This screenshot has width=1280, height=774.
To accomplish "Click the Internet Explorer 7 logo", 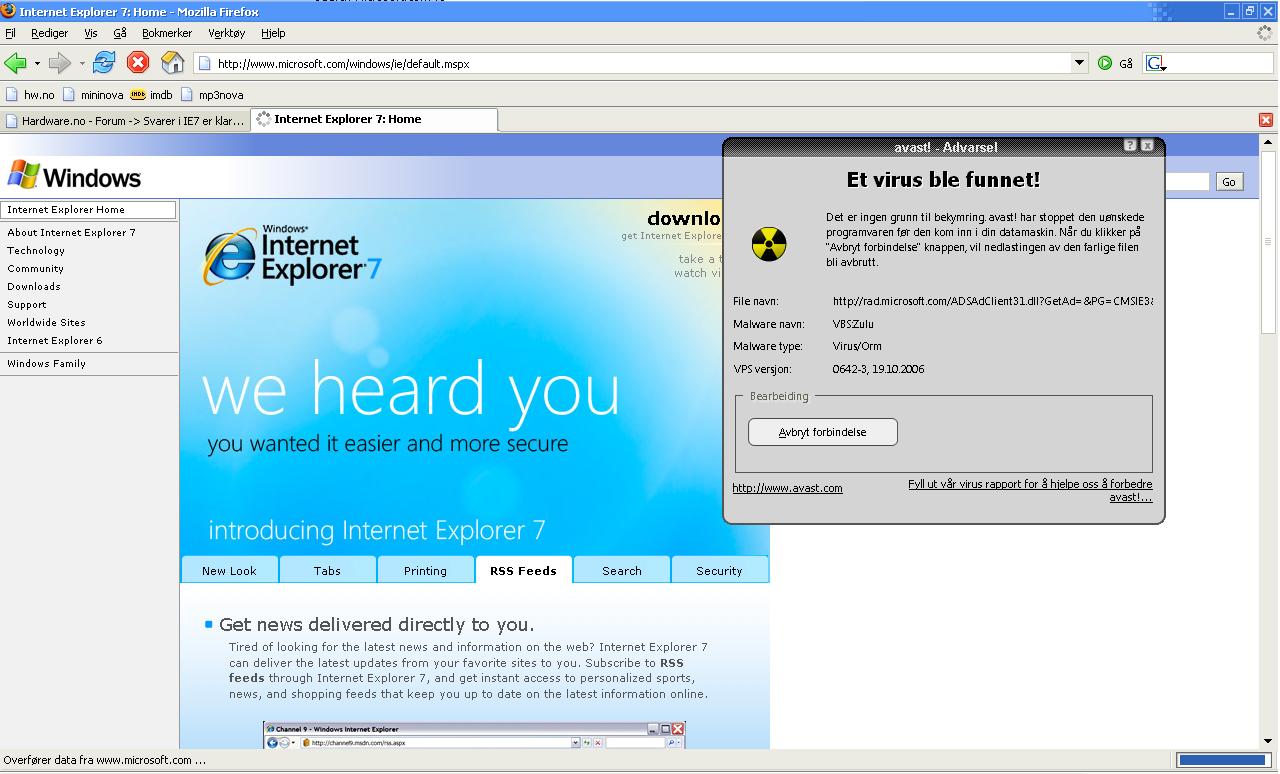I will click(292, 256).
